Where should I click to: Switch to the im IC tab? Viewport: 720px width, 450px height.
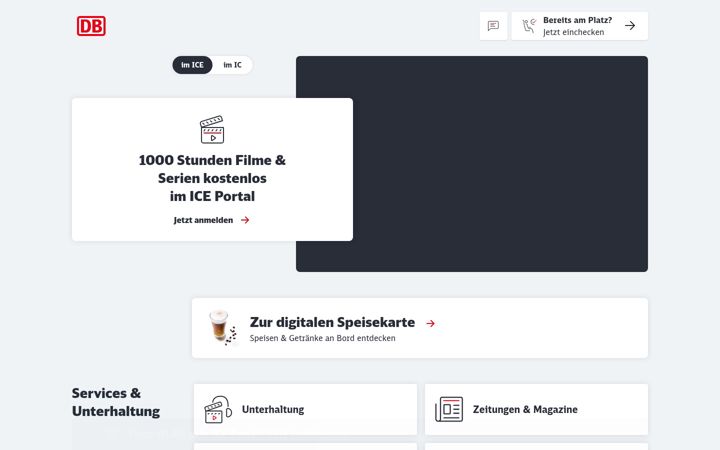(x=232, y=65)
